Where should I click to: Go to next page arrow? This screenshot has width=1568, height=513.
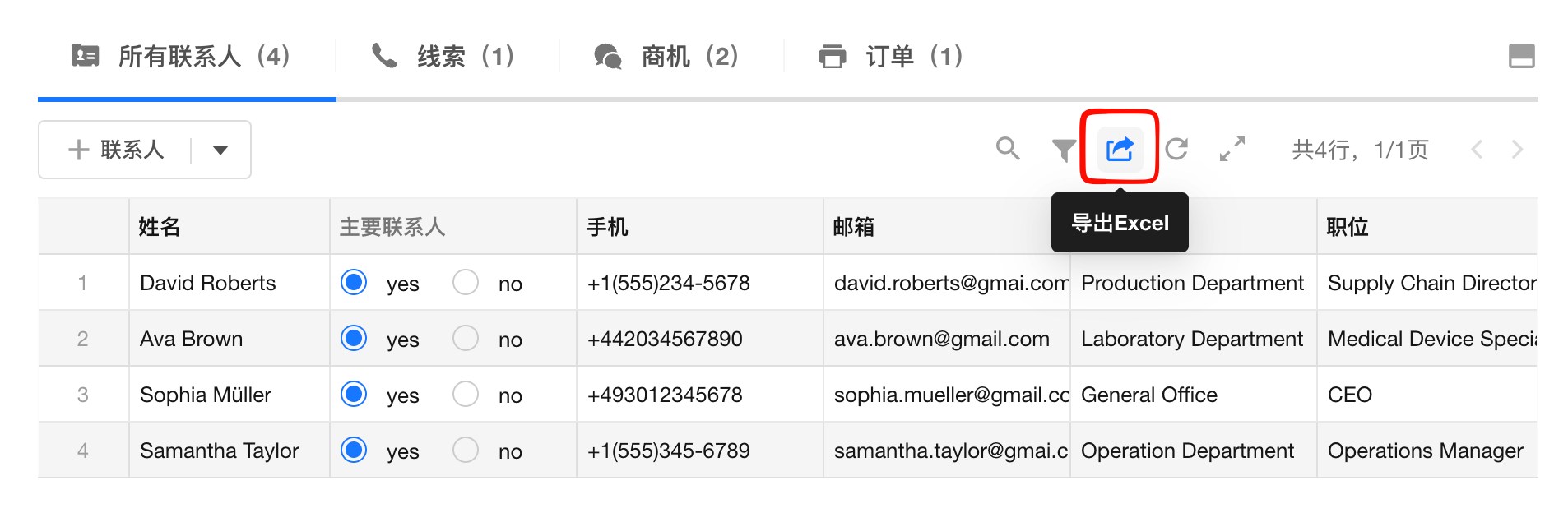point(1517,150)
